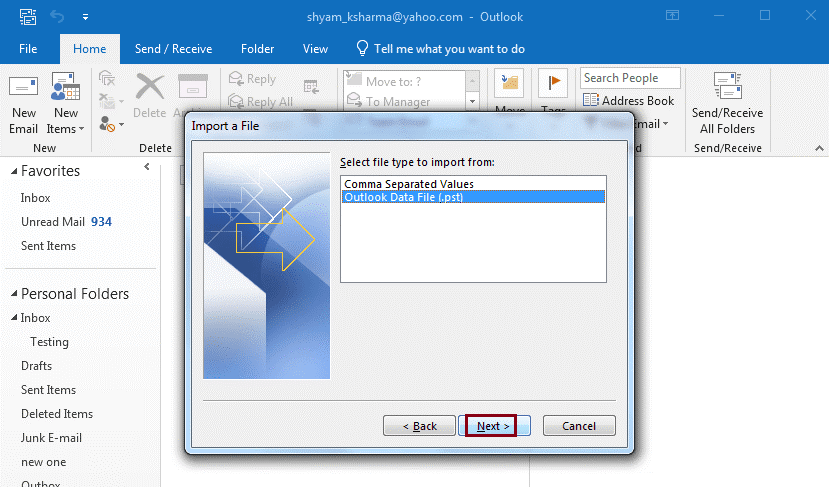The width and height of the screenshot is (829, 487).
Task: Click the Next button in dialog
Action: (492, 426)
